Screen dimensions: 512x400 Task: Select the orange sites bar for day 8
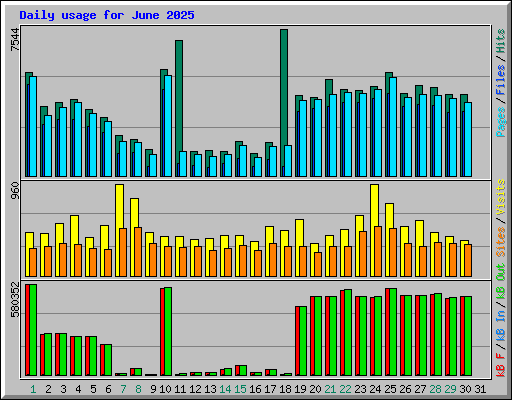[x=138, y=252]
